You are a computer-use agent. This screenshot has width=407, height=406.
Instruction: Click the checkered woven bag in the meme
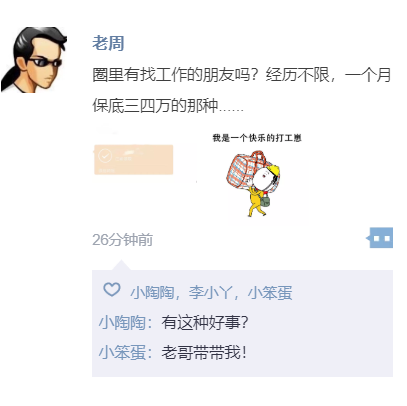[x=245, y=172]
